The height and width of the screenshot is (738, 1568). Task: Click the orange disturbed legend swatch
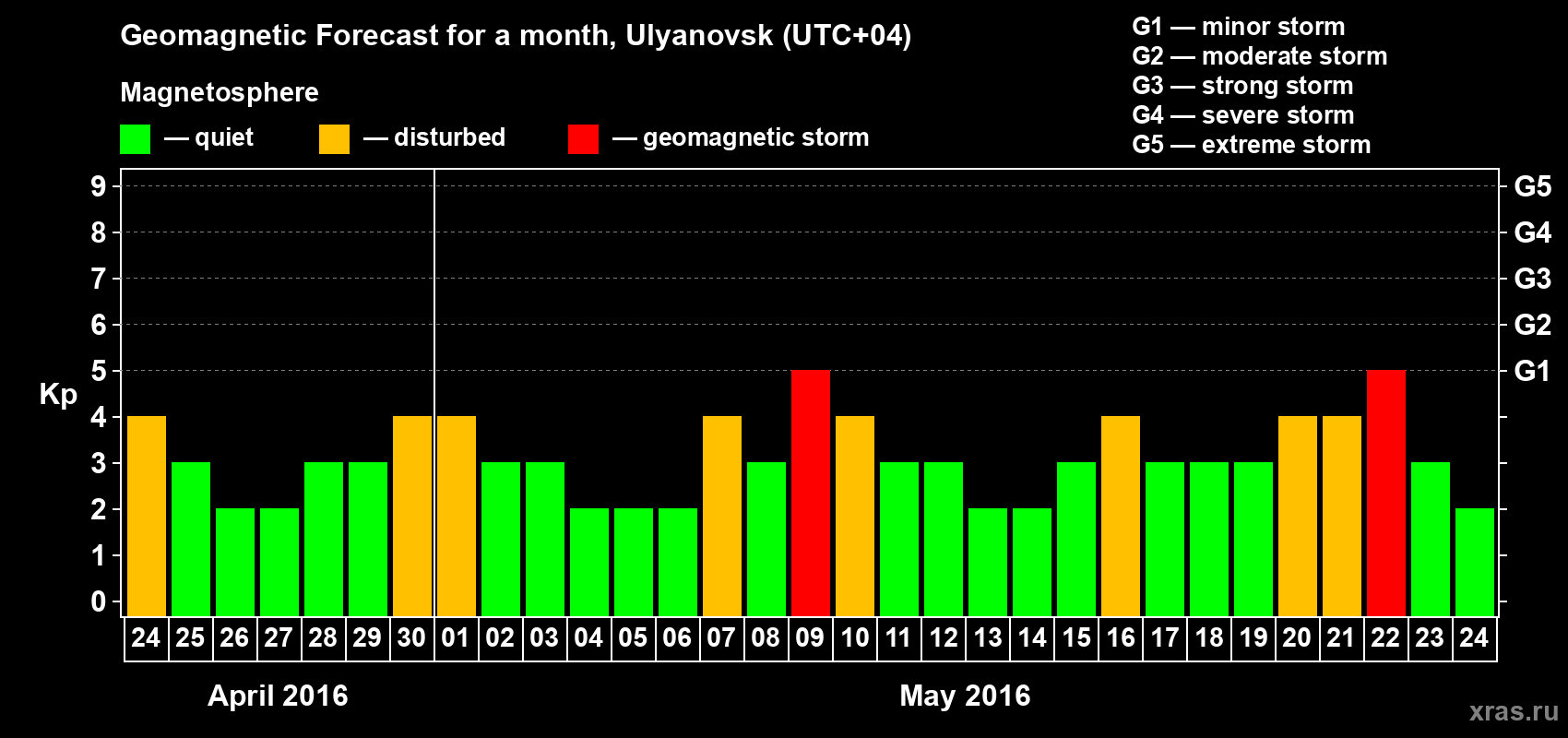[x=334, y=139]
